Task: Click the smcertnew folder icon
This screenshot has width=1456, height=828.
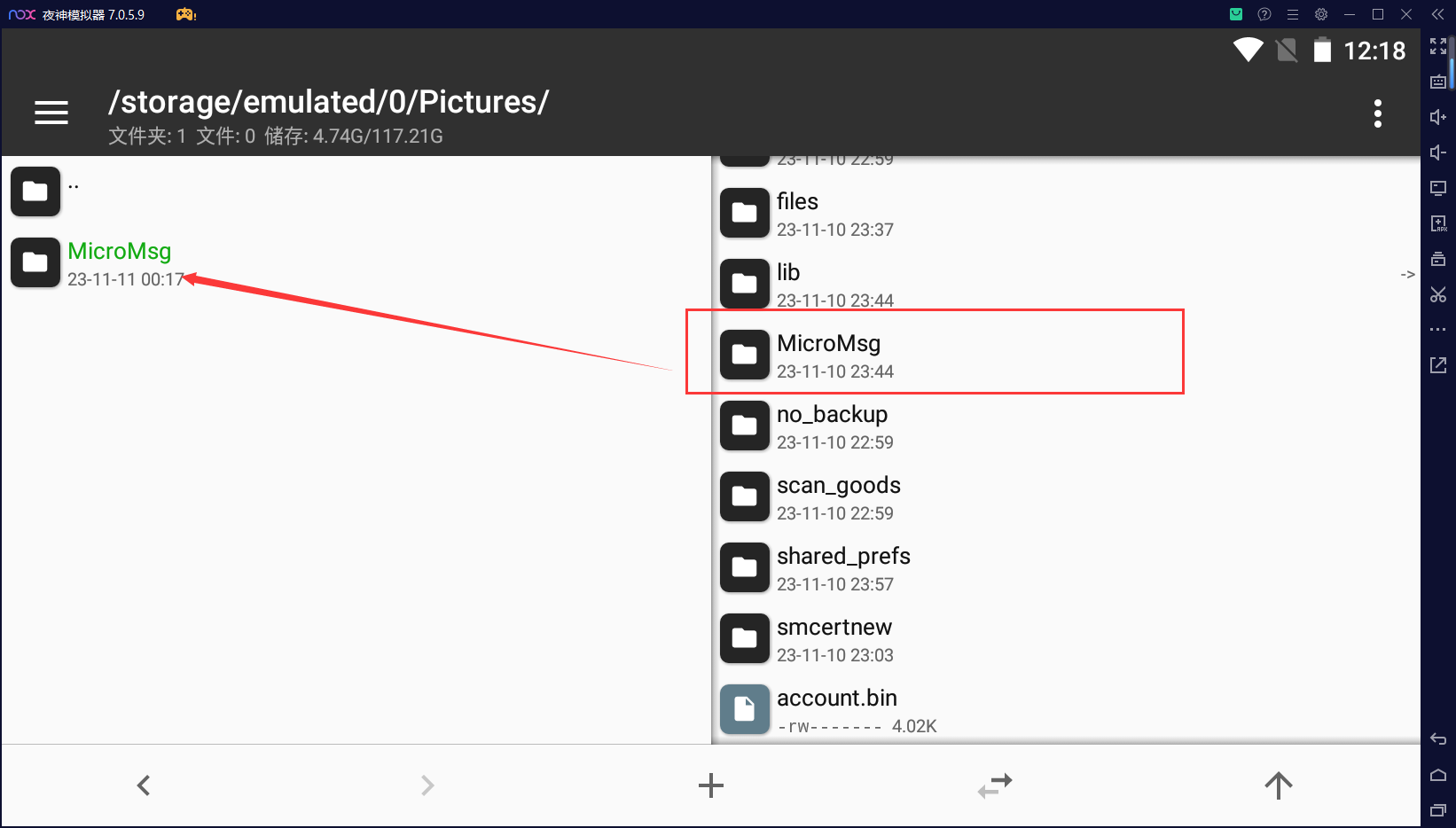Action: pos(745,638)
